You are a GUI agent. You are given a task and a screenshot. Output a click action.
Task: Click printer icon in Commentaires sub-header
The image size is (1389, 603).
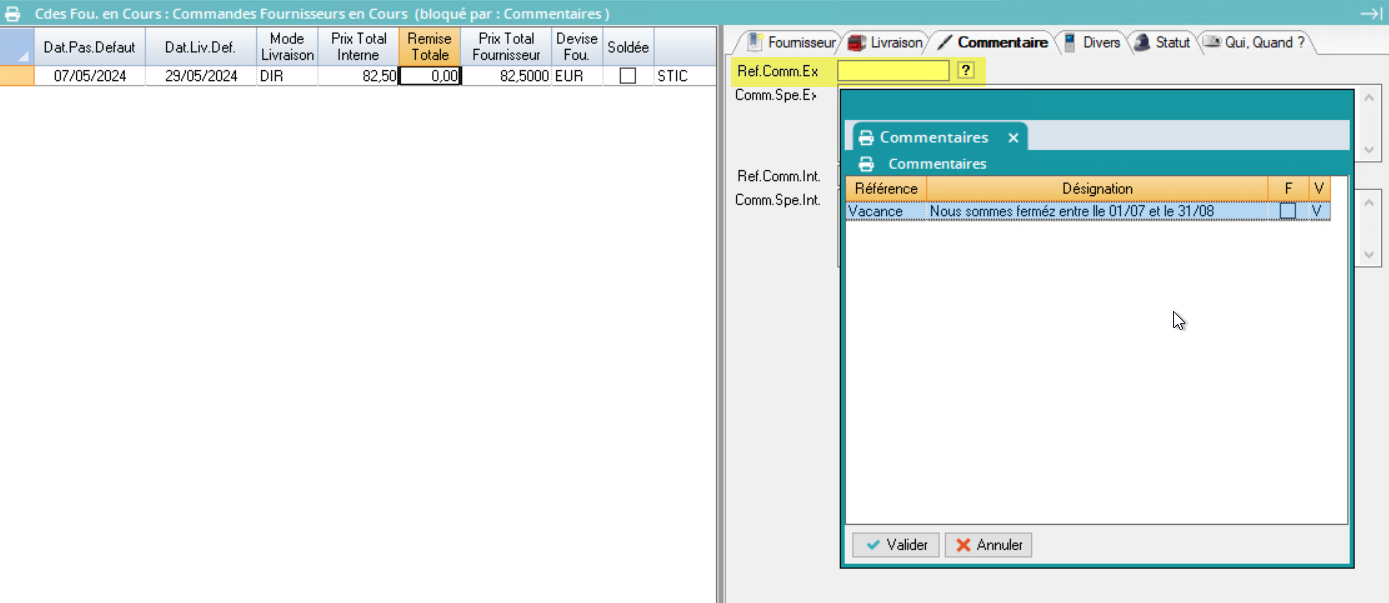click(x=866, y=164)
